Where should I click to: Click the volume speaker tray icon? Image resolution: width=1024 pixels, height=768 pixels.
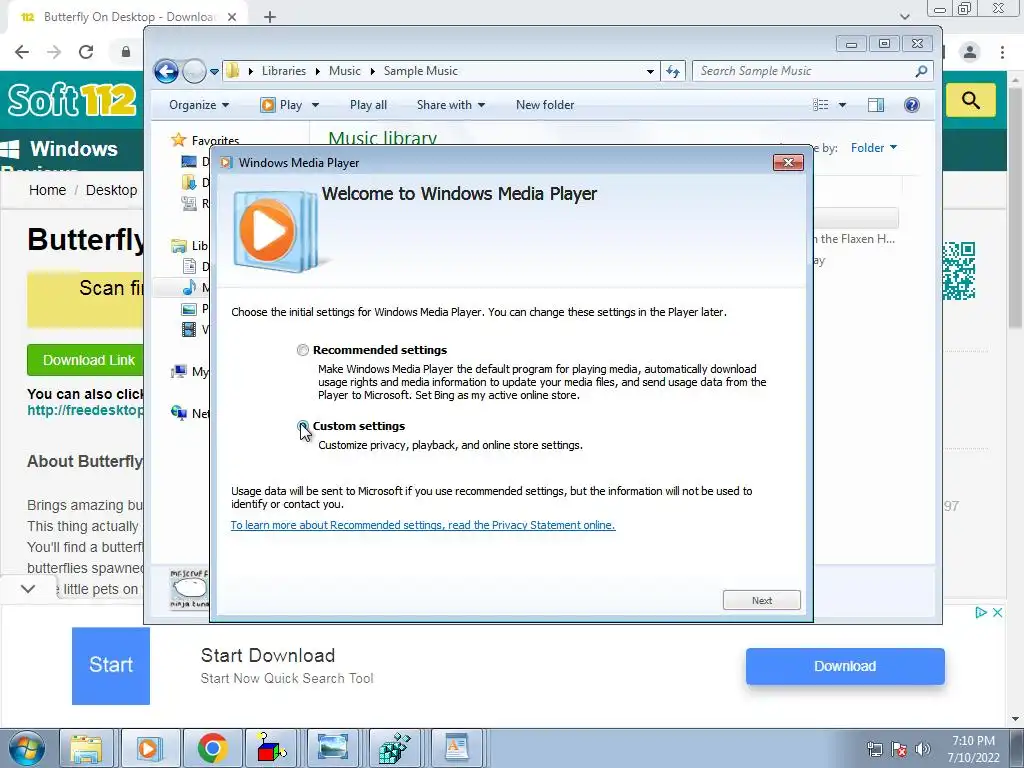pyautogui.click(x=923, y=748)
